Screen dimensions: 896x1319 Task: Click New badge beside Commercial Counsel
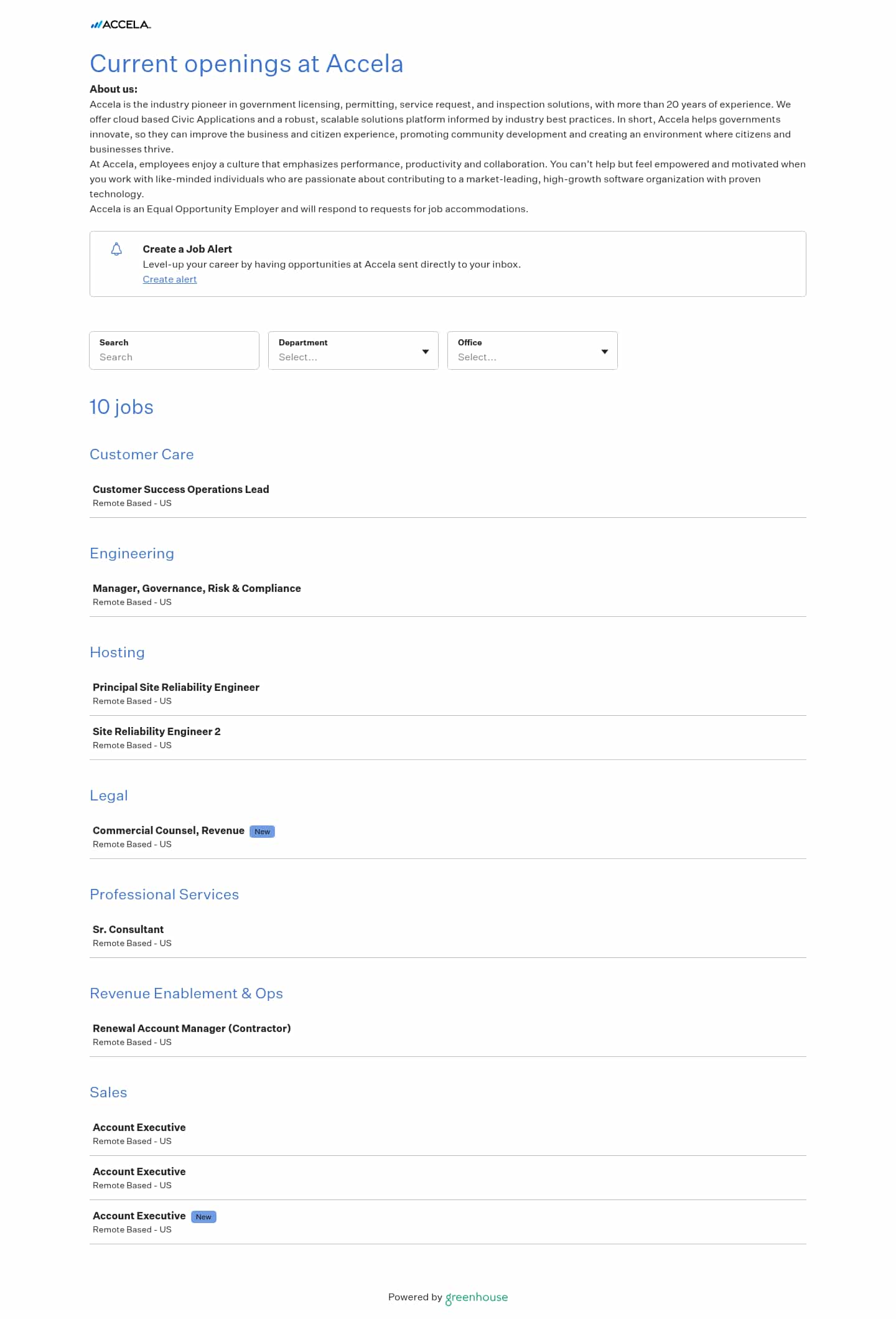tap(262, 832)
